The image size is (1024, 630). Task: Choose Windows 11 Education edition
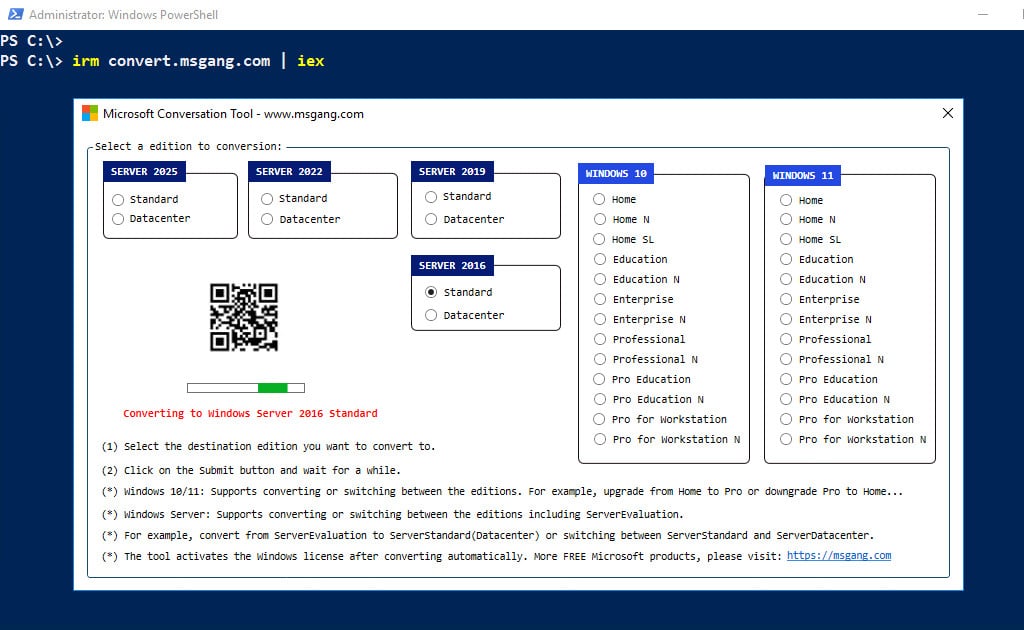pos(786,259)
